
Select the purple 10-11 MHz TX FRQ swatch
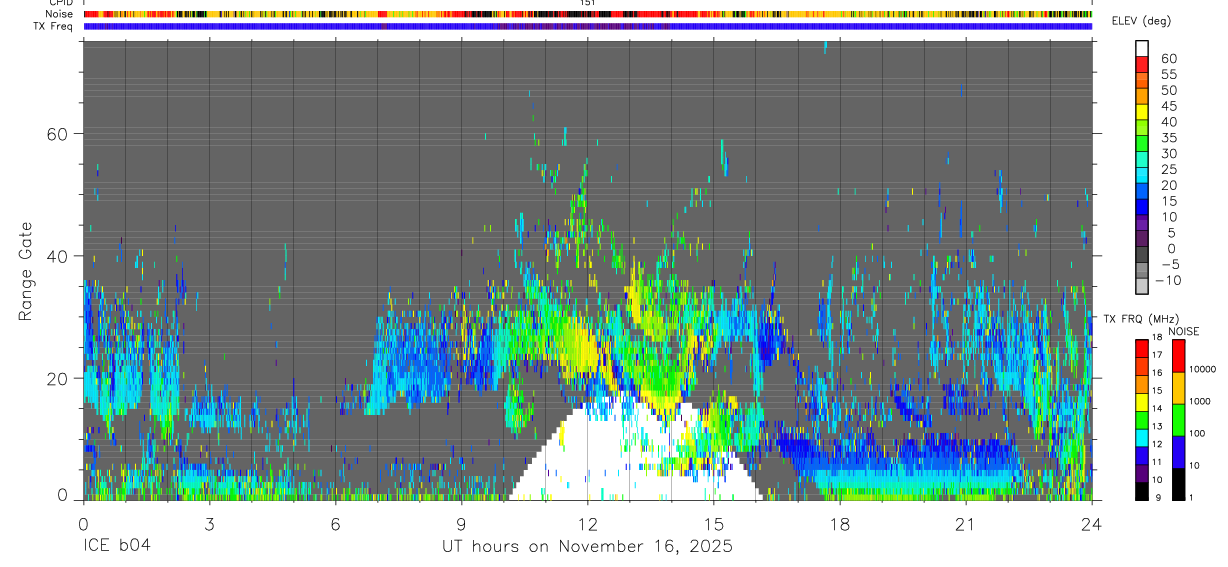pyautogui.click(x=1142, y=473)
